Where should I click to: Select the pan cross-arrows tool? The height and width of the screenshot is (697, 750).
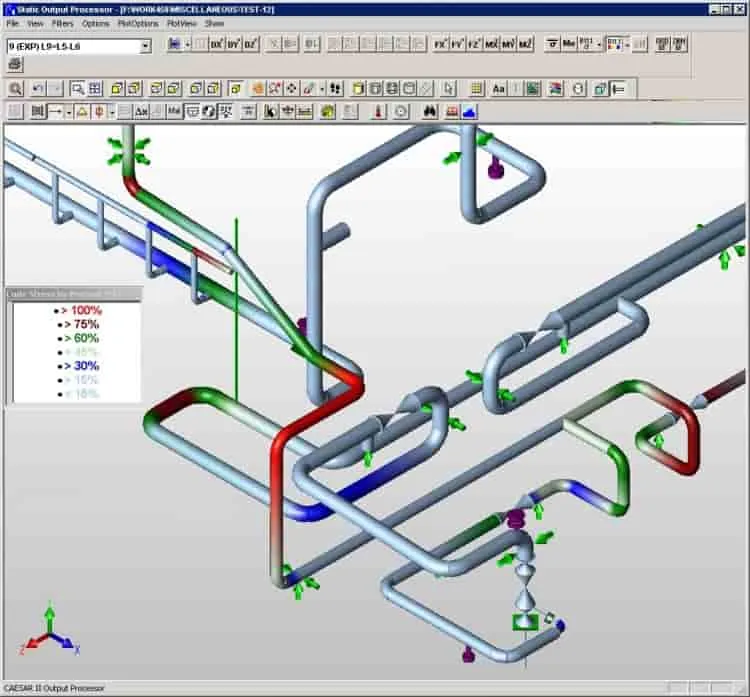(x=291, y=89)
